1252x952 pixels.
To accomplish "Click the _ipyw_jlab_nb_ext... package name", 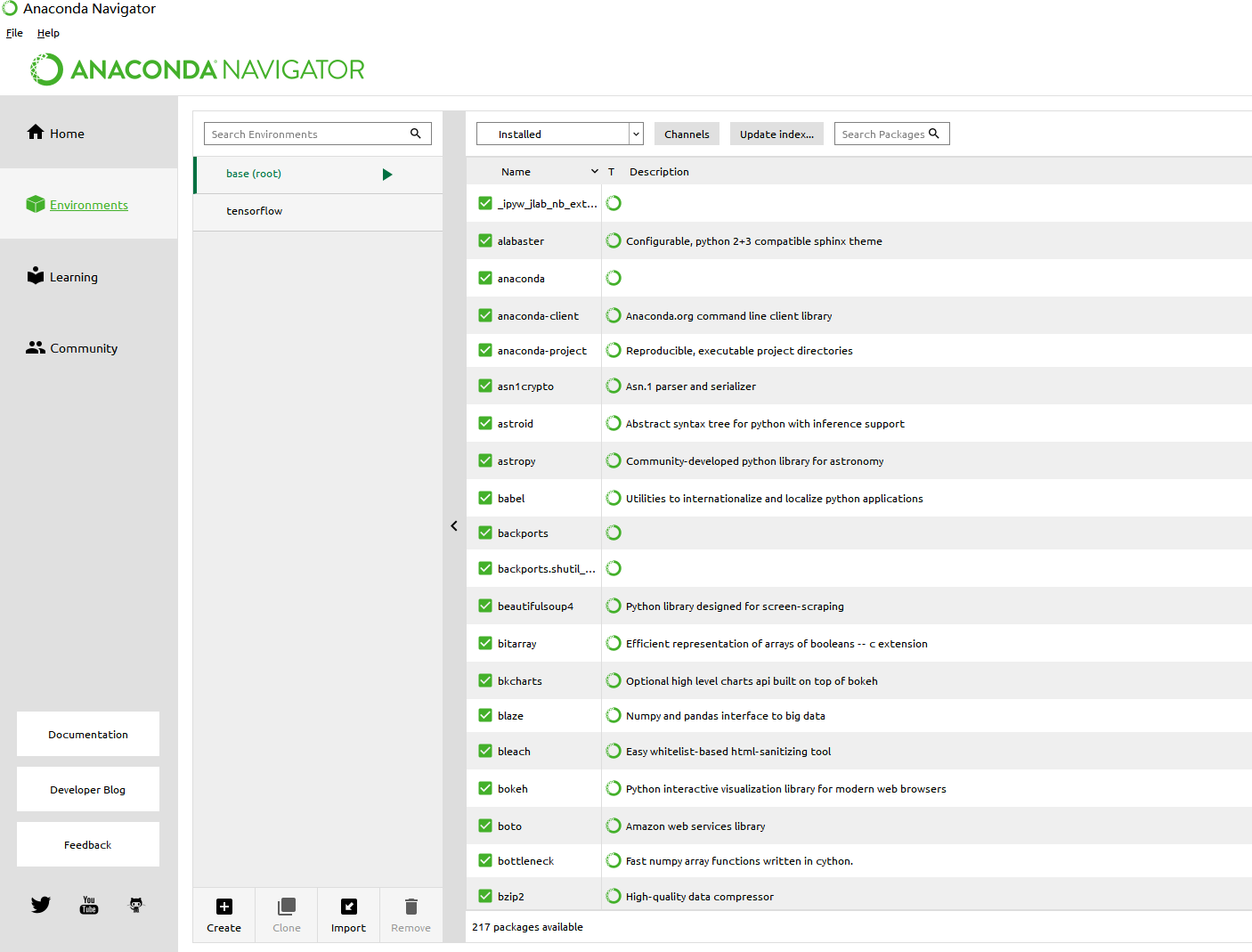I will coord(548,204).
